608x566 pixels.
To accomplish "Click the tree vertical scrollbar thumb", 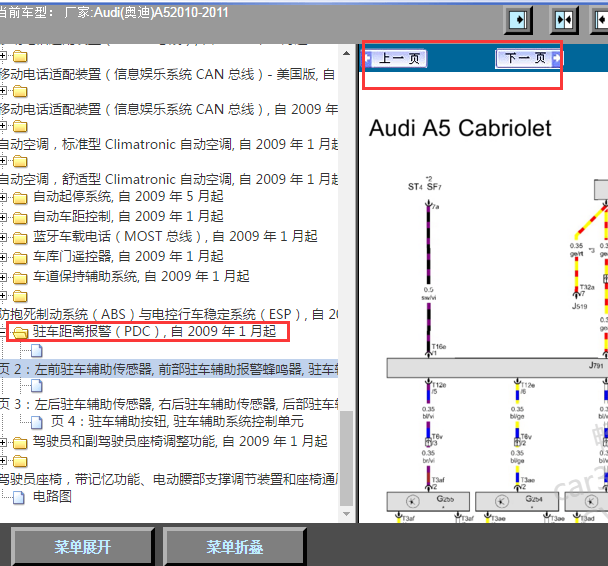I will click(347, 458).
